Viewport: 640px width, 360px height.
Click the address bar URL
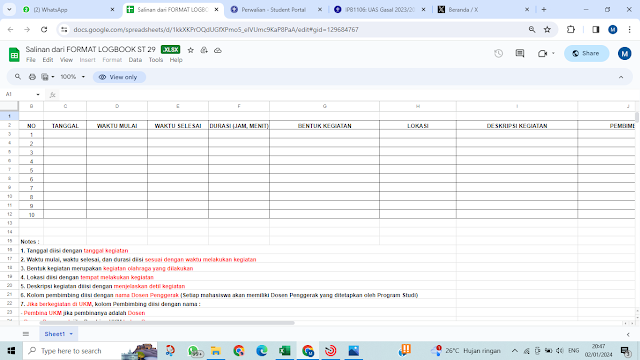pyautogui.click(x=216, y=29)
